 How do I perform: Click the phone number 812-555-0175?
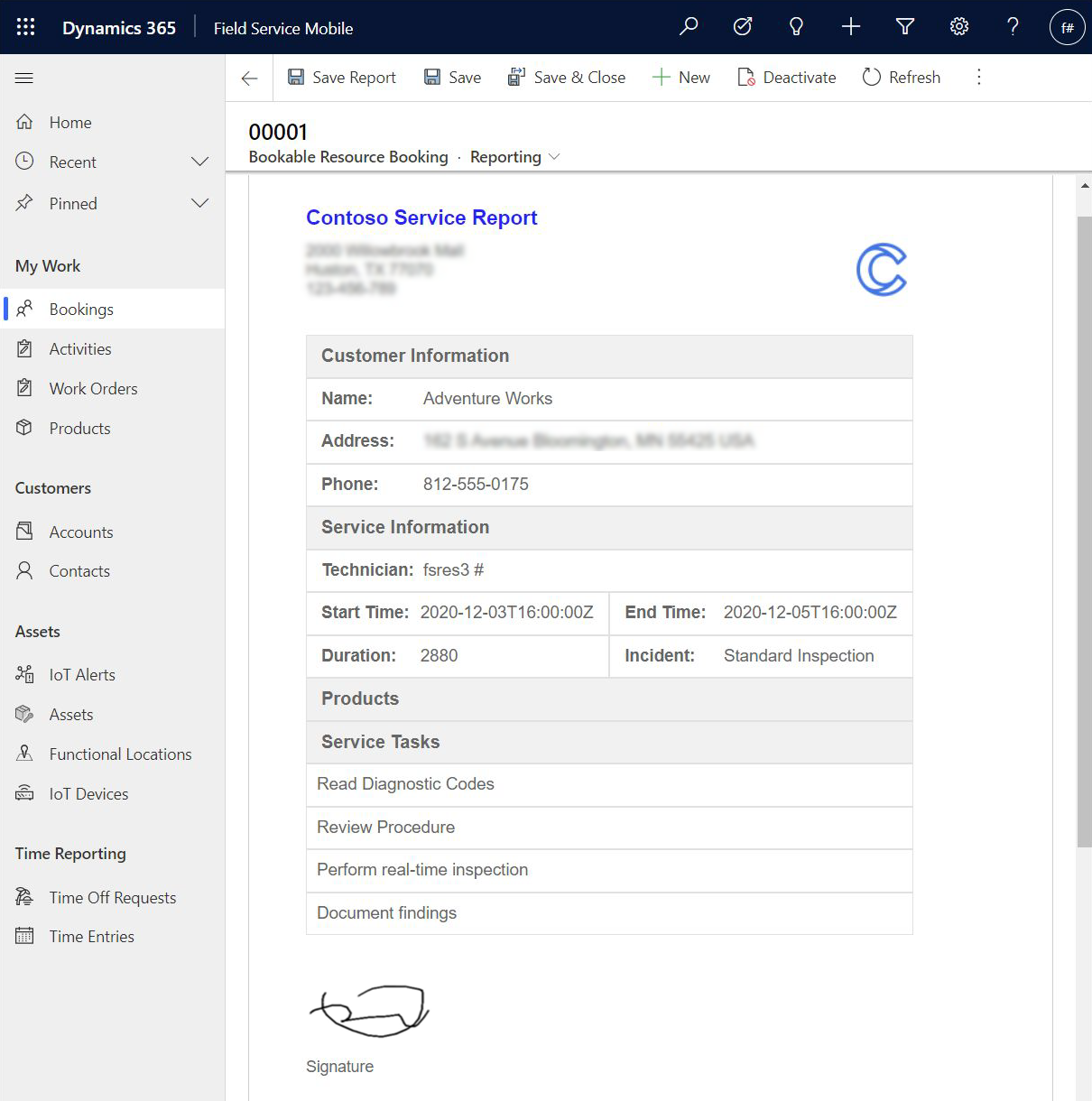[476, 485]
